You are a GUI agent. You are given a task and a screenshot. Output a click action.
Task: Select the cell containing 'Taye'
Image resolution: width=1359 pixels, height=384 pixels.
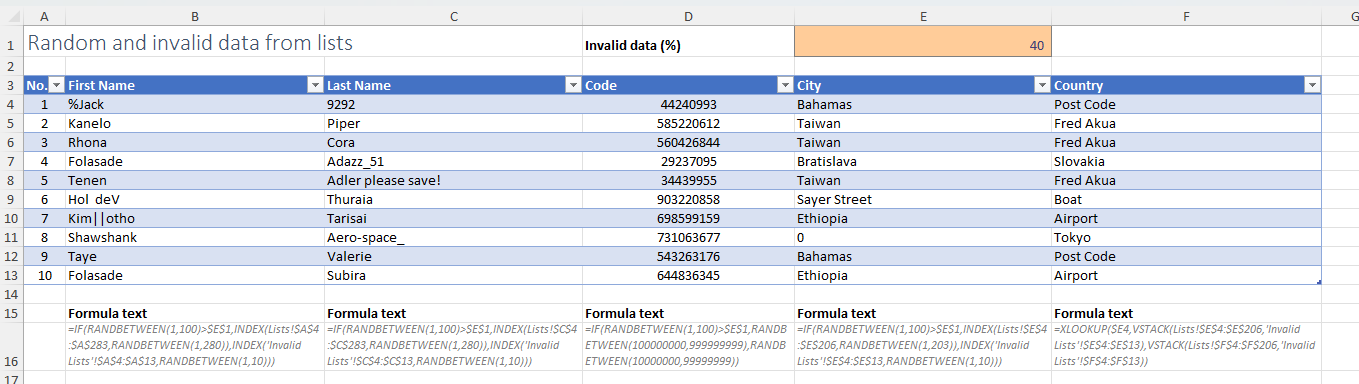point(194,257)
